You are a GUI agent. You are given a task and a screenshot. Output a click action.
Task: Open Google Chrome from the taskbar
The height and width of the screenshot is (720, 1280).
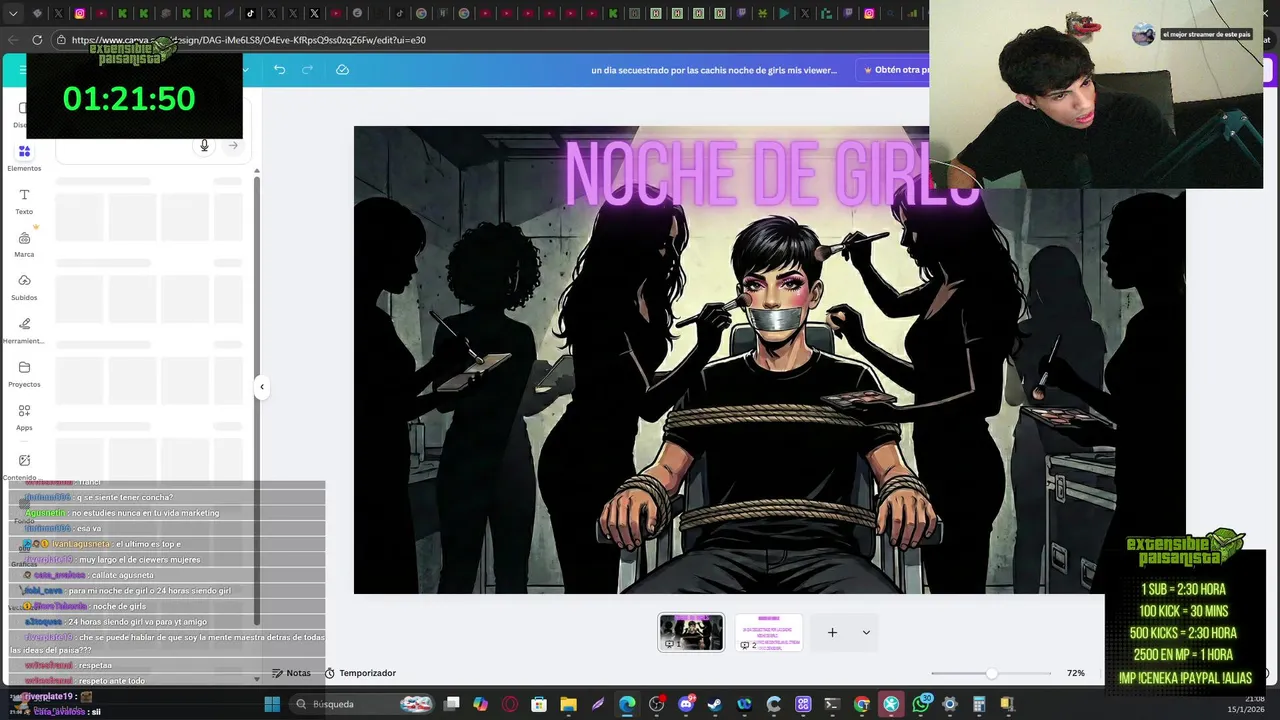[861, 704]
